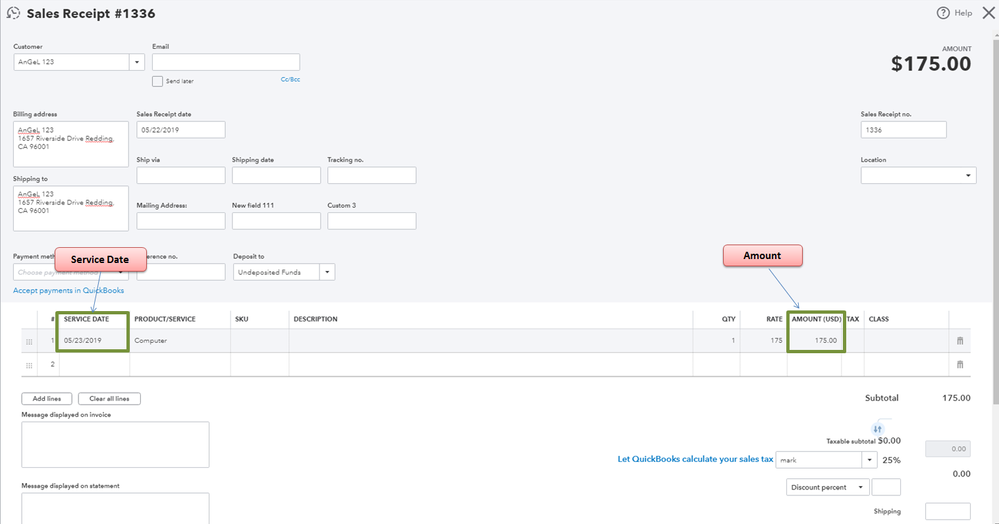Open the Customer dropdown arrow

tap(136, 62)
